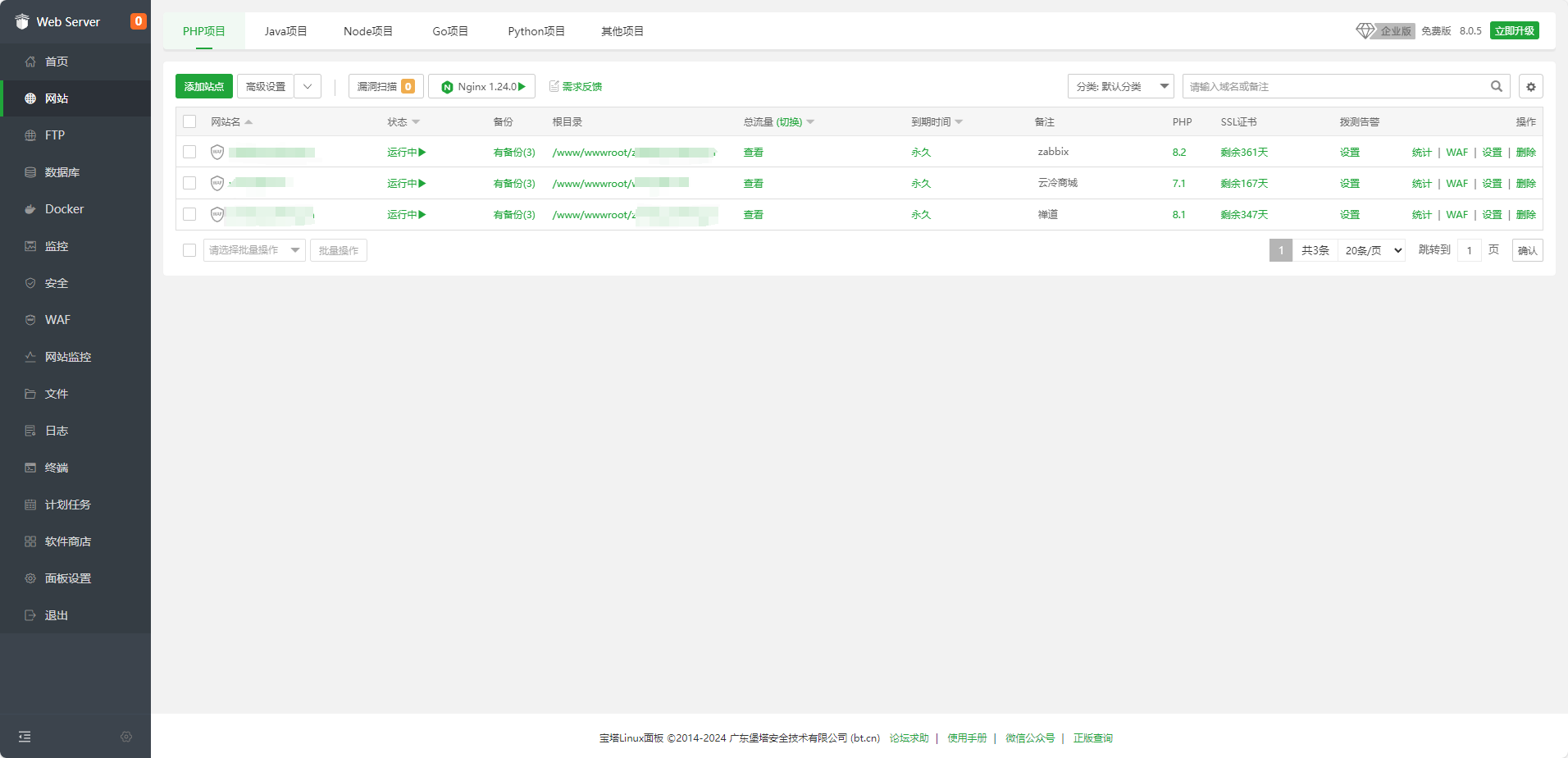The image size is (1568, 758).
Task: Open the 终端 terminal sidebar item
Action: (75, 468)
